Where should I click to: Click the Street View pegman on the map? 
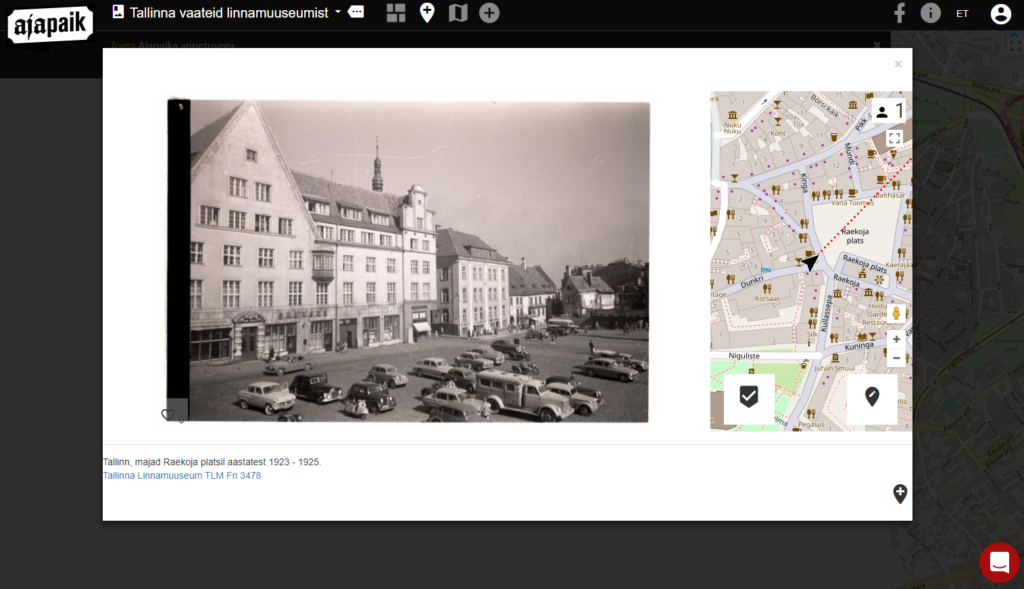896,313
